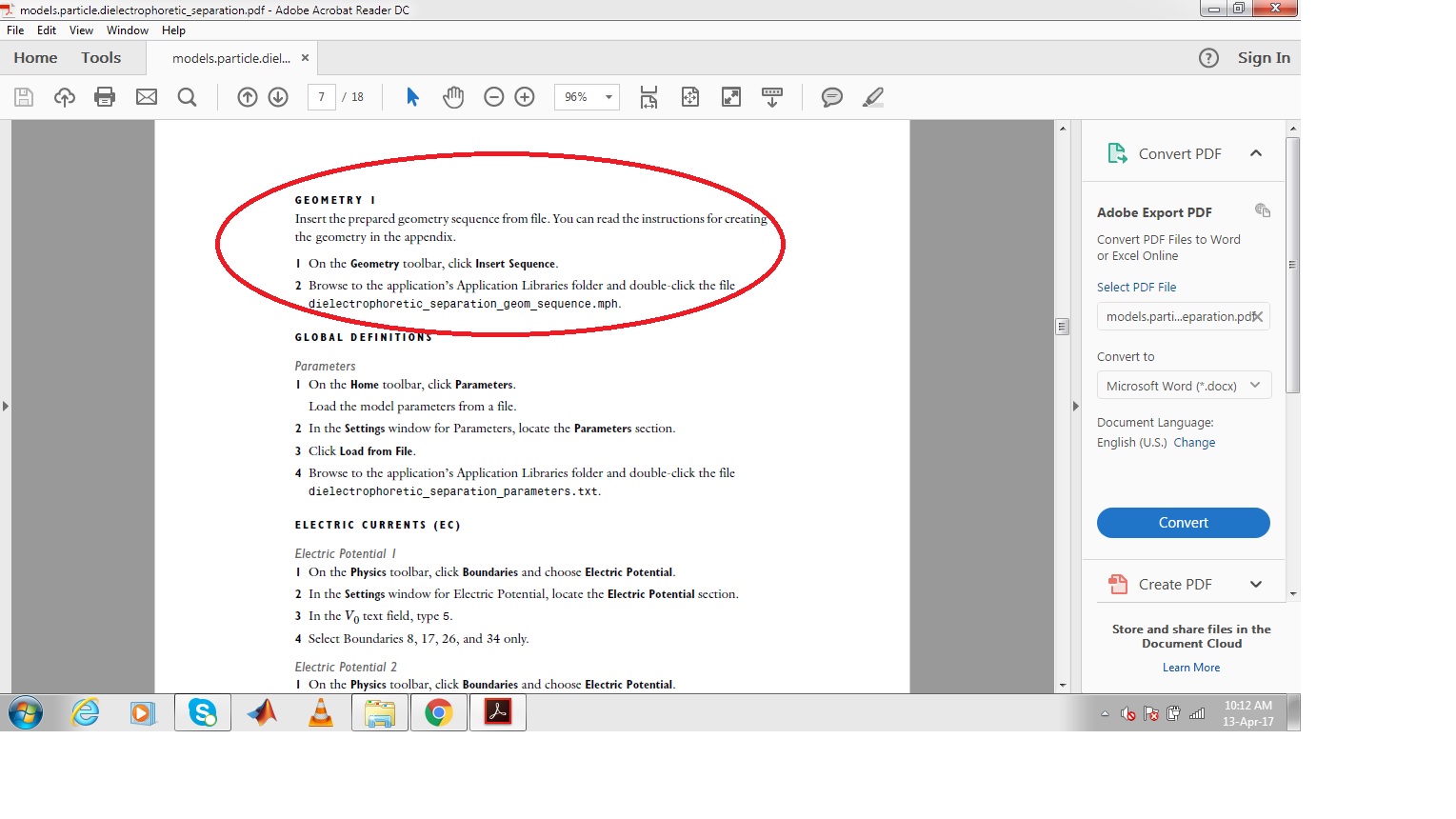This screenshot has width=1456, height=819.
Task: Open the Find text magnifier tool
Action: 188,97
